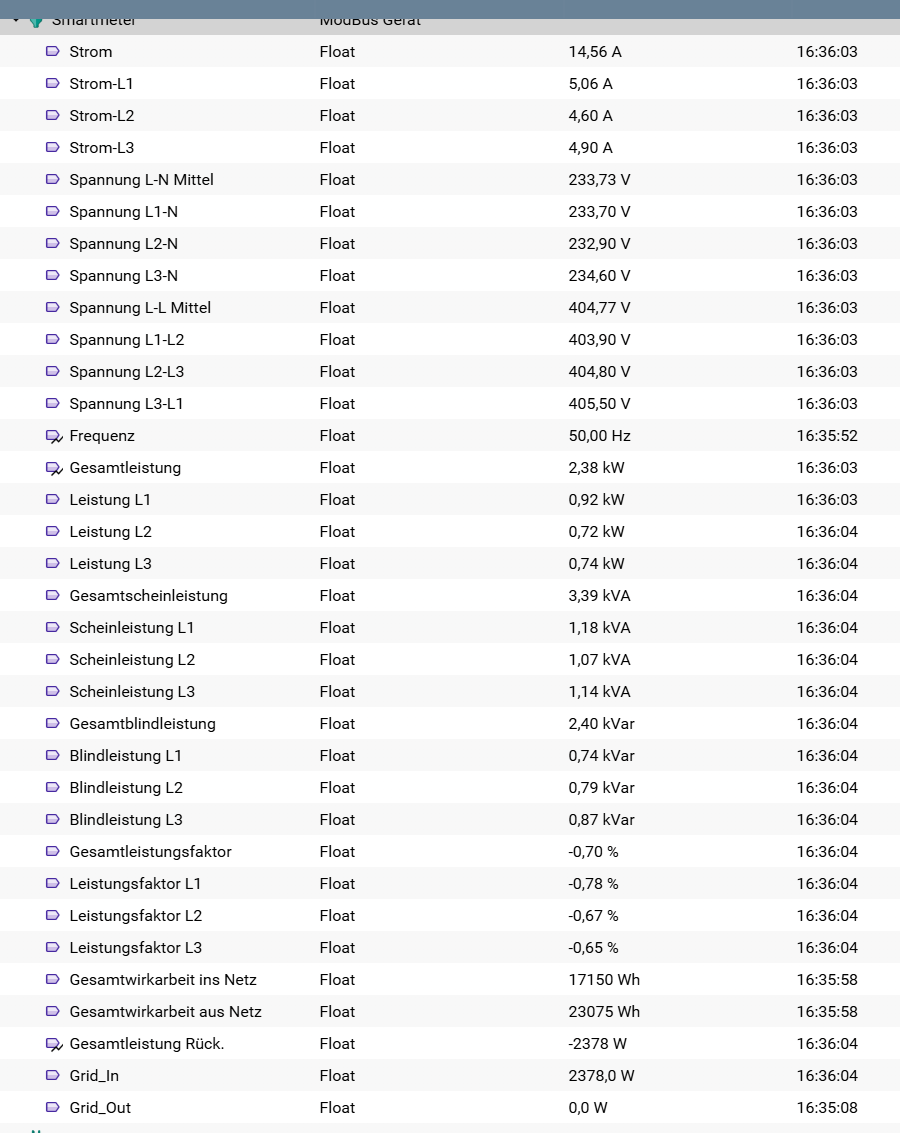Collapse the Smartmeter tree node arrow

16,20
